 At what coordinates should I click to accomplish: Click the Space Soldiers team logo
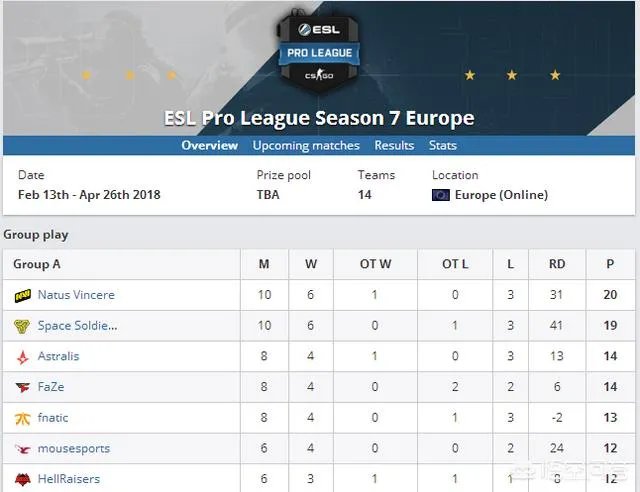tap(22, 326)
